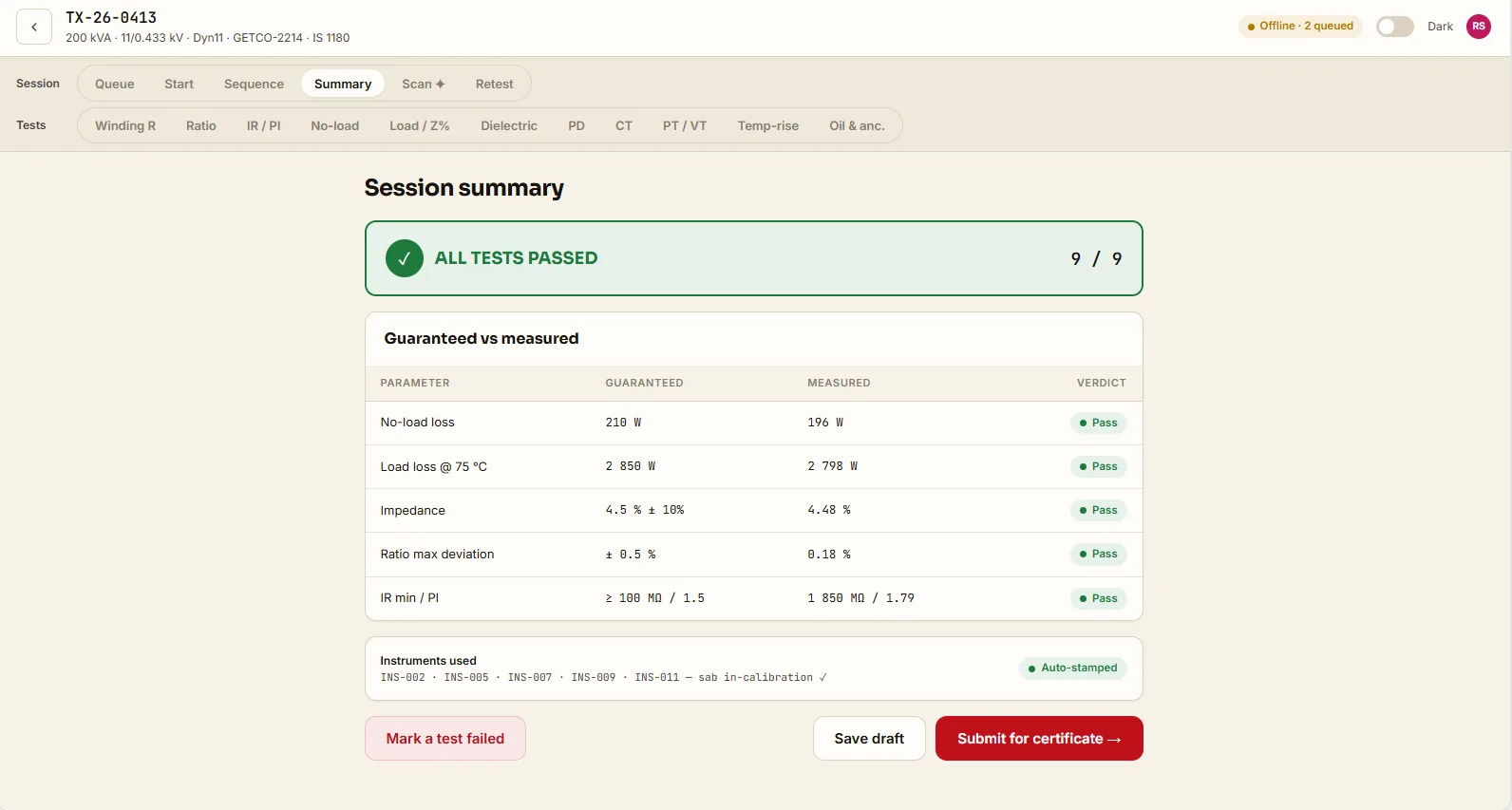Screen dimensions: 1512x810
Task: Go back using the chevron arrow button
Action: click(34, 27)
